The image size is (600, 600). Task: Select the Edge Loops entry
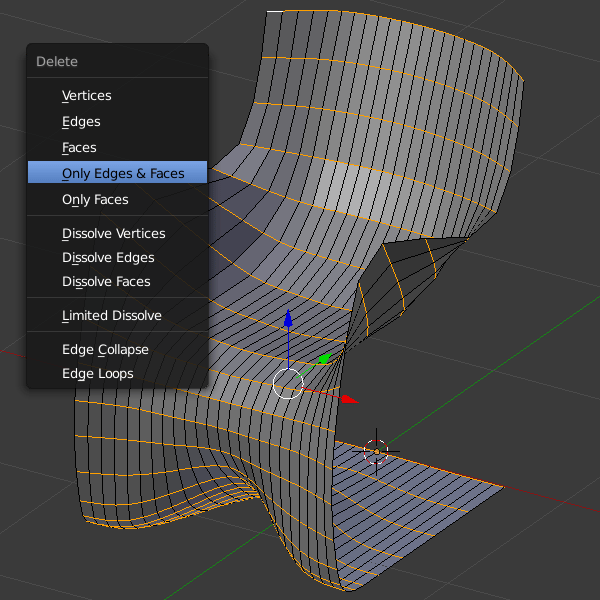click(97, 374)
